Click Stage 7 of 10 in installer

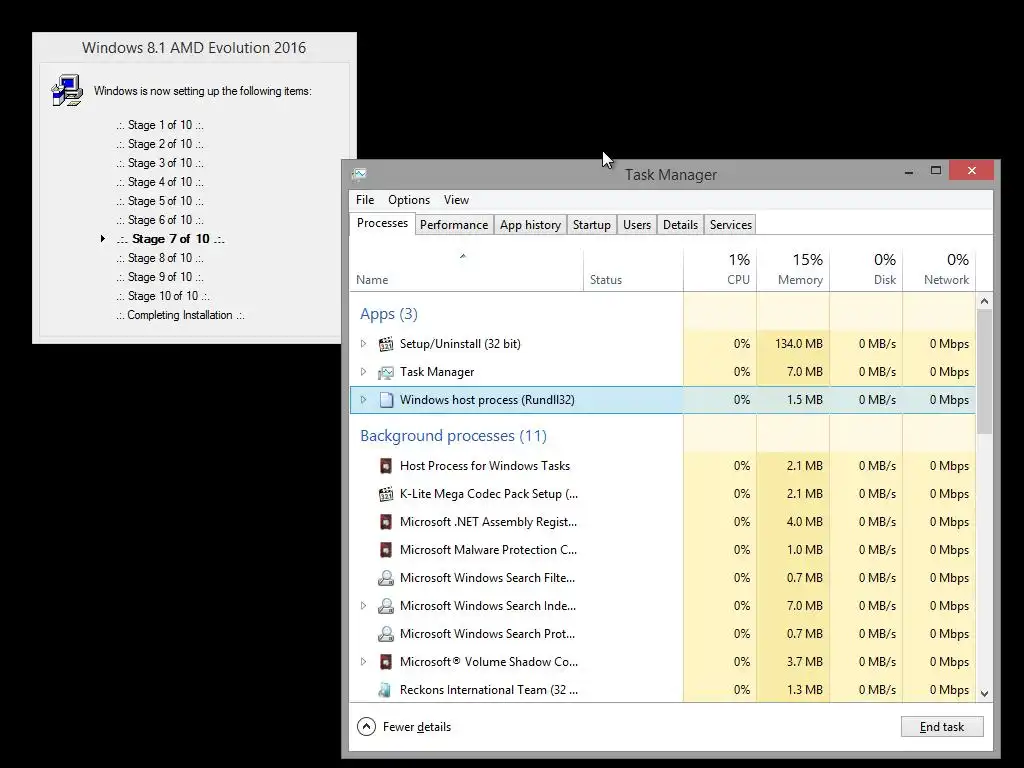tap(170, 239)
